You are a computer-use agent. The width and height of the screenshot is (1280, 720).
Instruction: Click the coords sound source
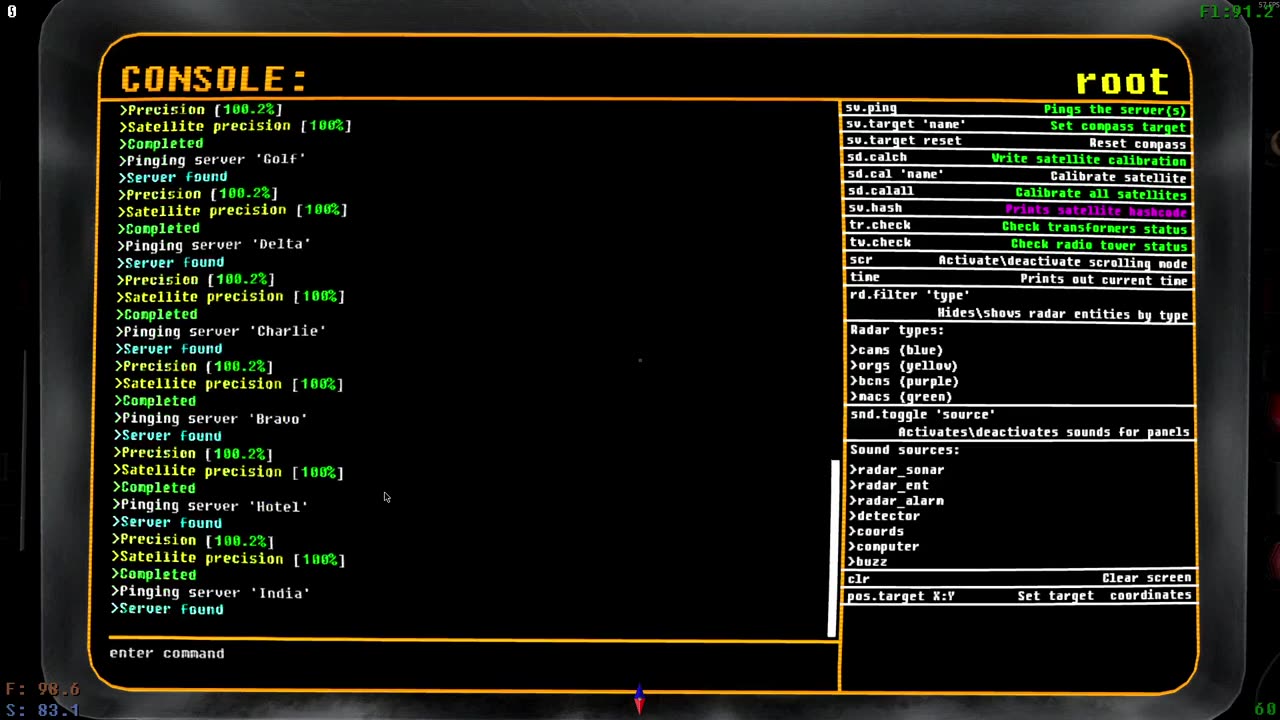877,532
